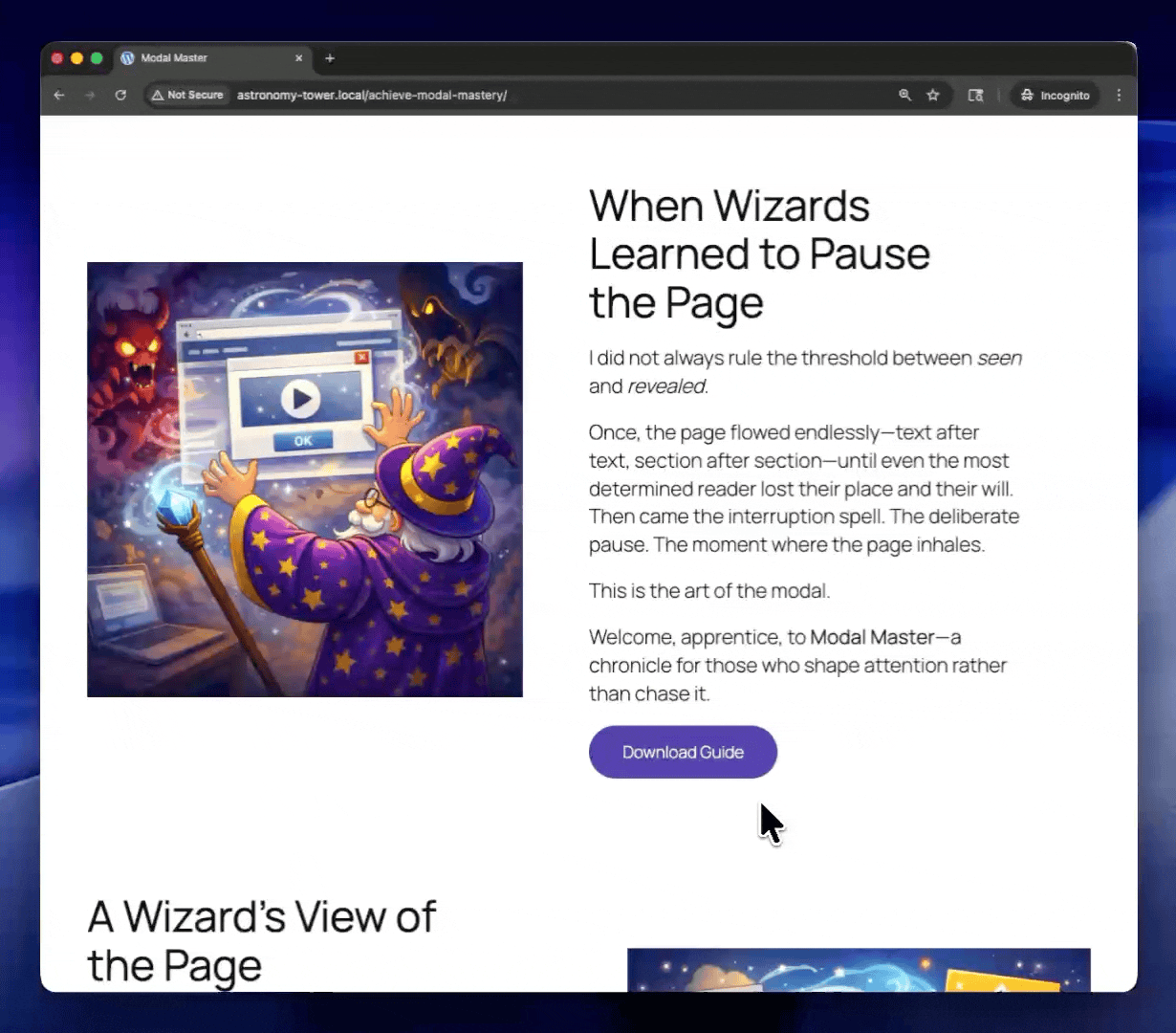
Task: Open Chrome's three-dot menu
Action: tap(1119, 95)
